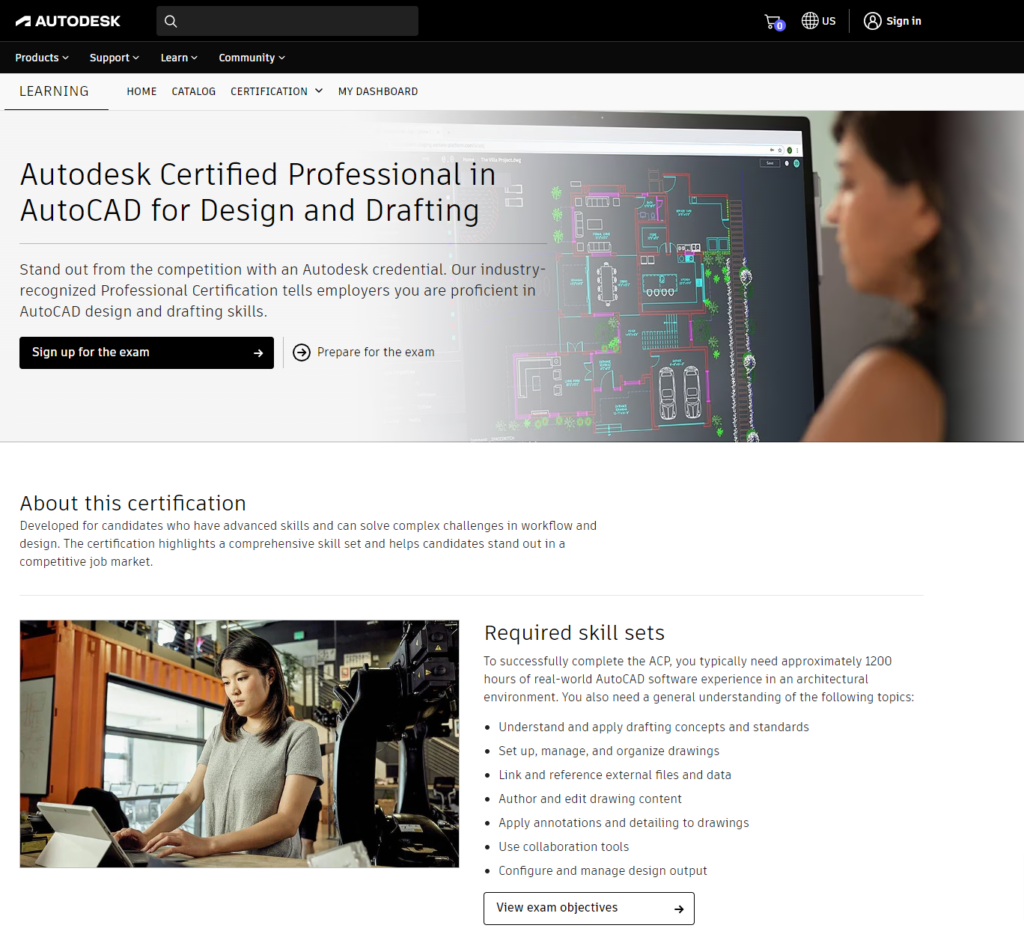This screenshot has width=1024, height=940.
Task: Click Prepare for the exam link
Action: [x=374, y=352]
